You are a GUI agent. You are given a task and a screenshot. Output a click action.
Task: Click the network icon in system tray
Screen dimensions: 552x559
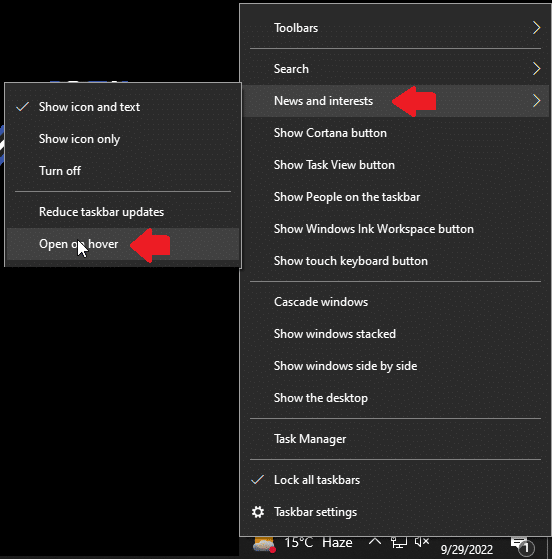click(399, 543)
